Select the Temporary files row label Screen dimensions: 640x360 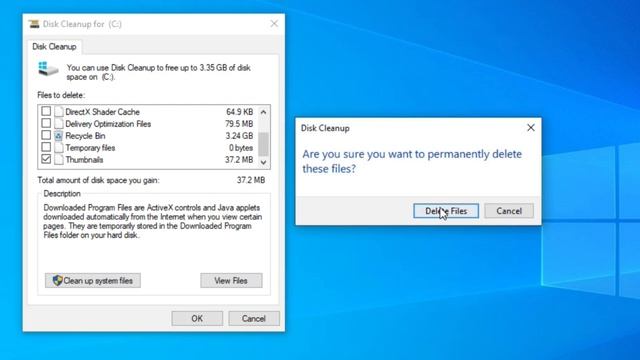click(90, 148)
